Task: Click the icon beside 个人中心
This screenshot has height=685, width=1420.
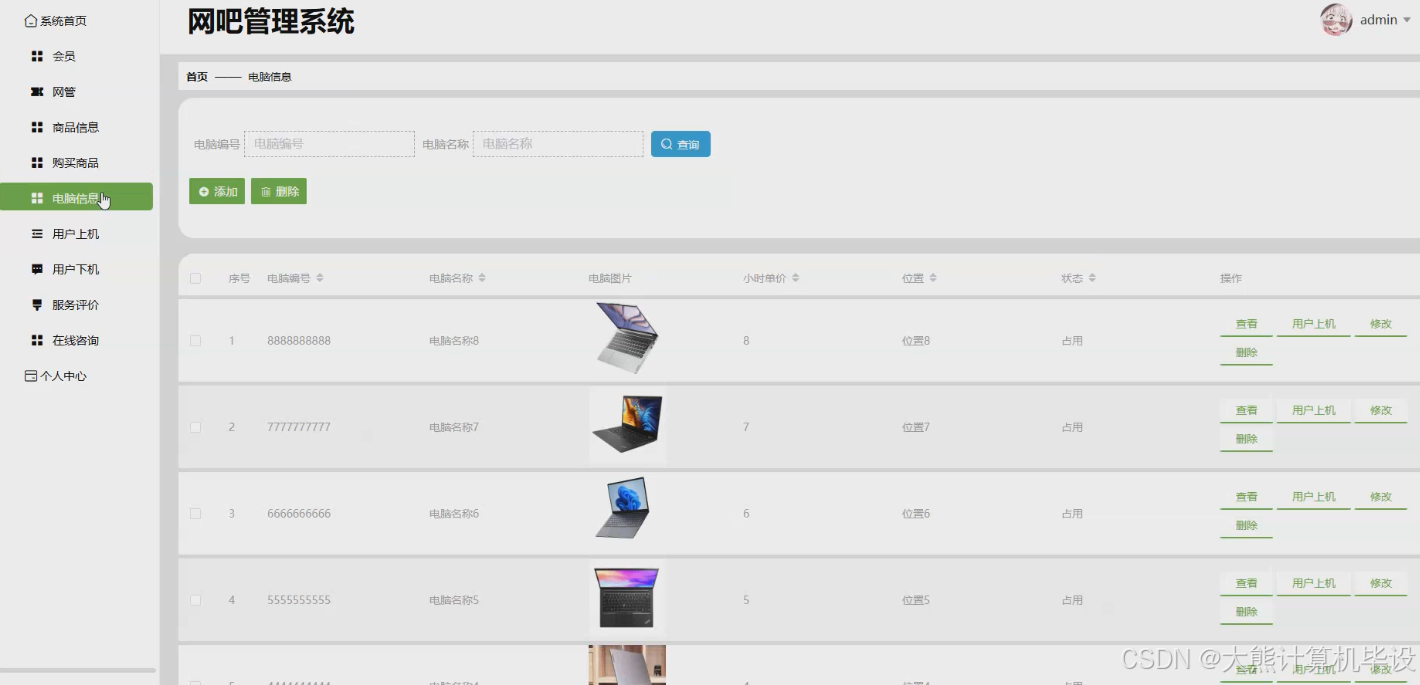Action: [31, 376]
